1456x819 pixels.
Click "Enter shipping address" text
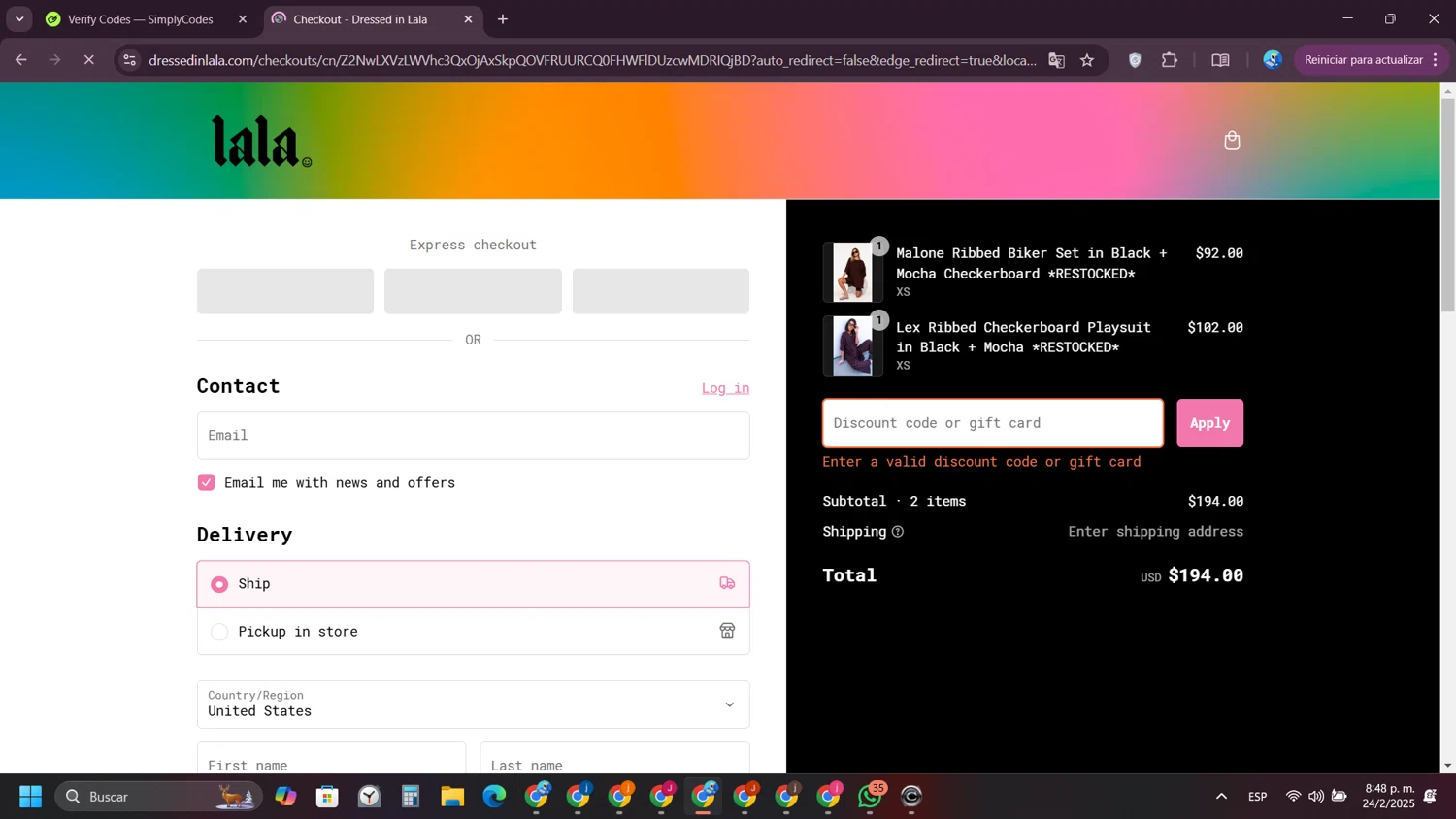(1155, 532)
